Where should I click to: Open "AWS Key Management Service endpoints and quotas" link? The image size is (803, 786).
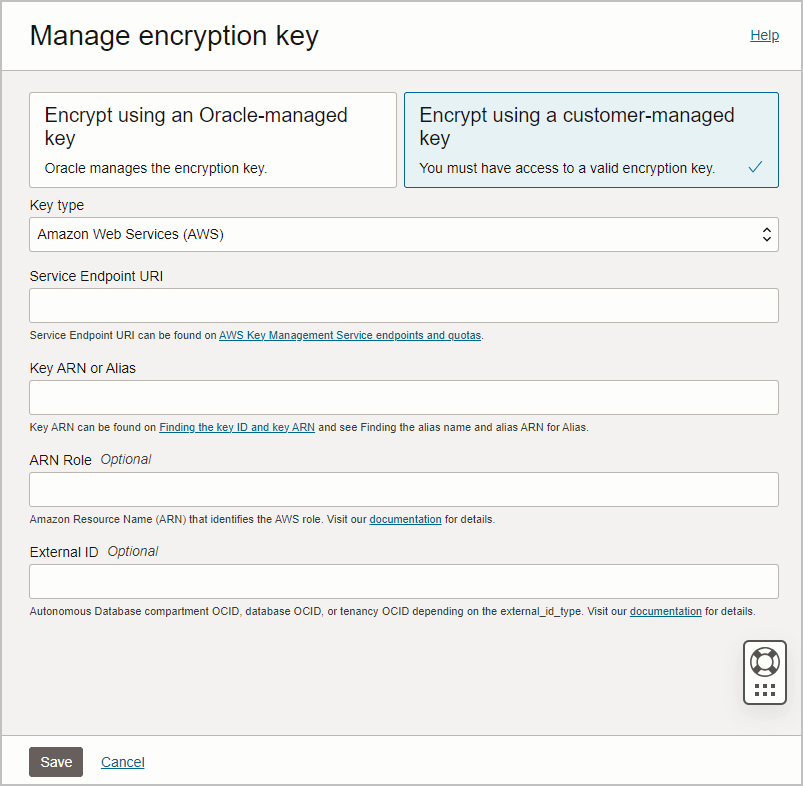click(x=349, y=335)
